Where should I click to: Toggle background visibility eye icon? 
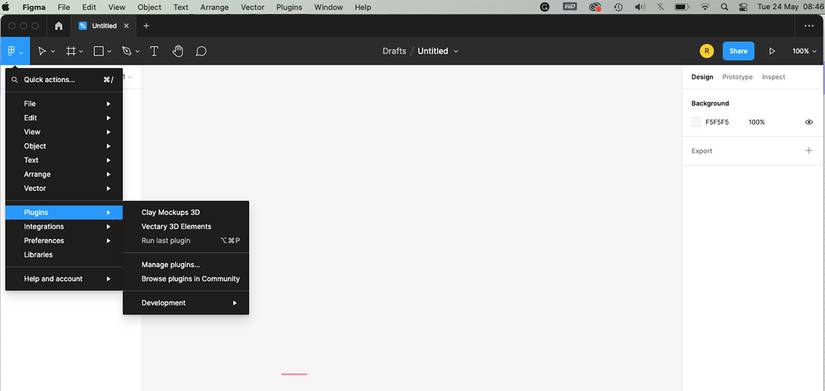tap(809, 122)
